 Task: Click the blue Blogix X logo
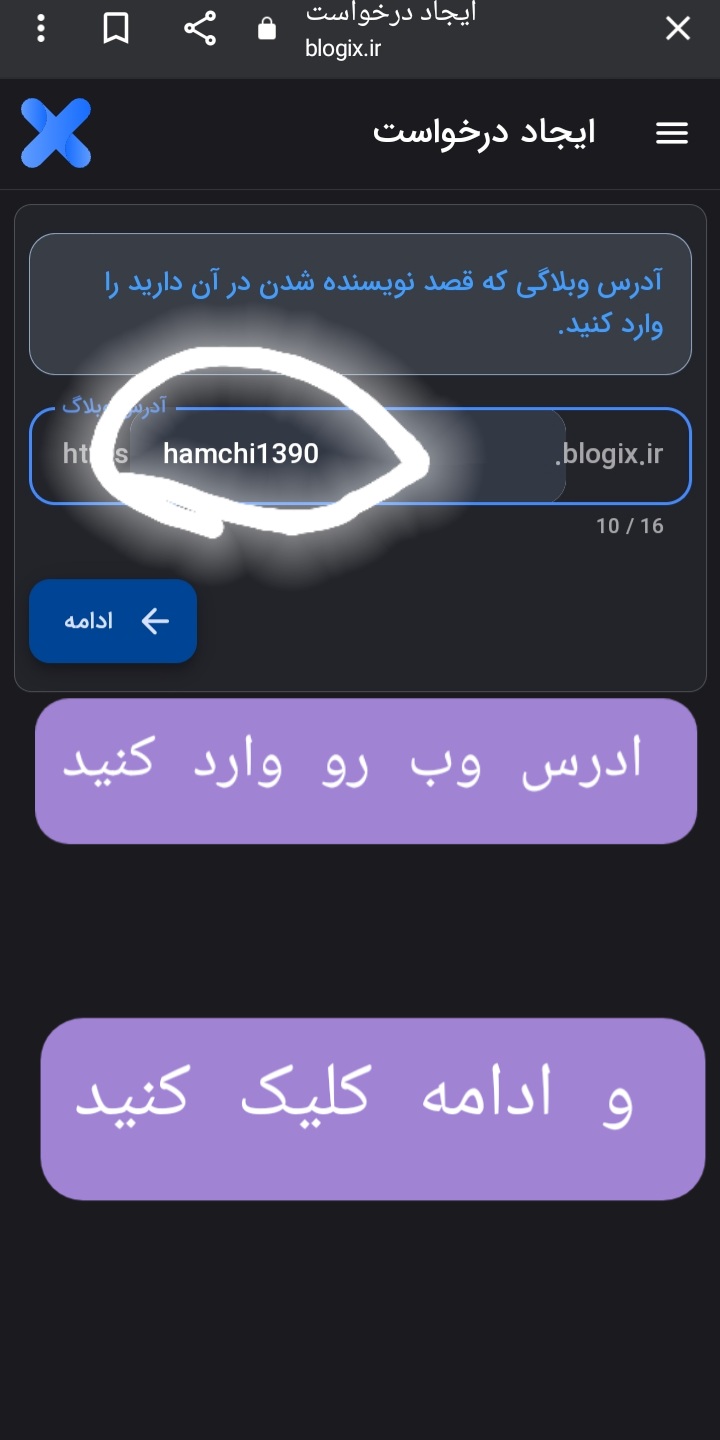pyautogui.click(x=56, y=133)
